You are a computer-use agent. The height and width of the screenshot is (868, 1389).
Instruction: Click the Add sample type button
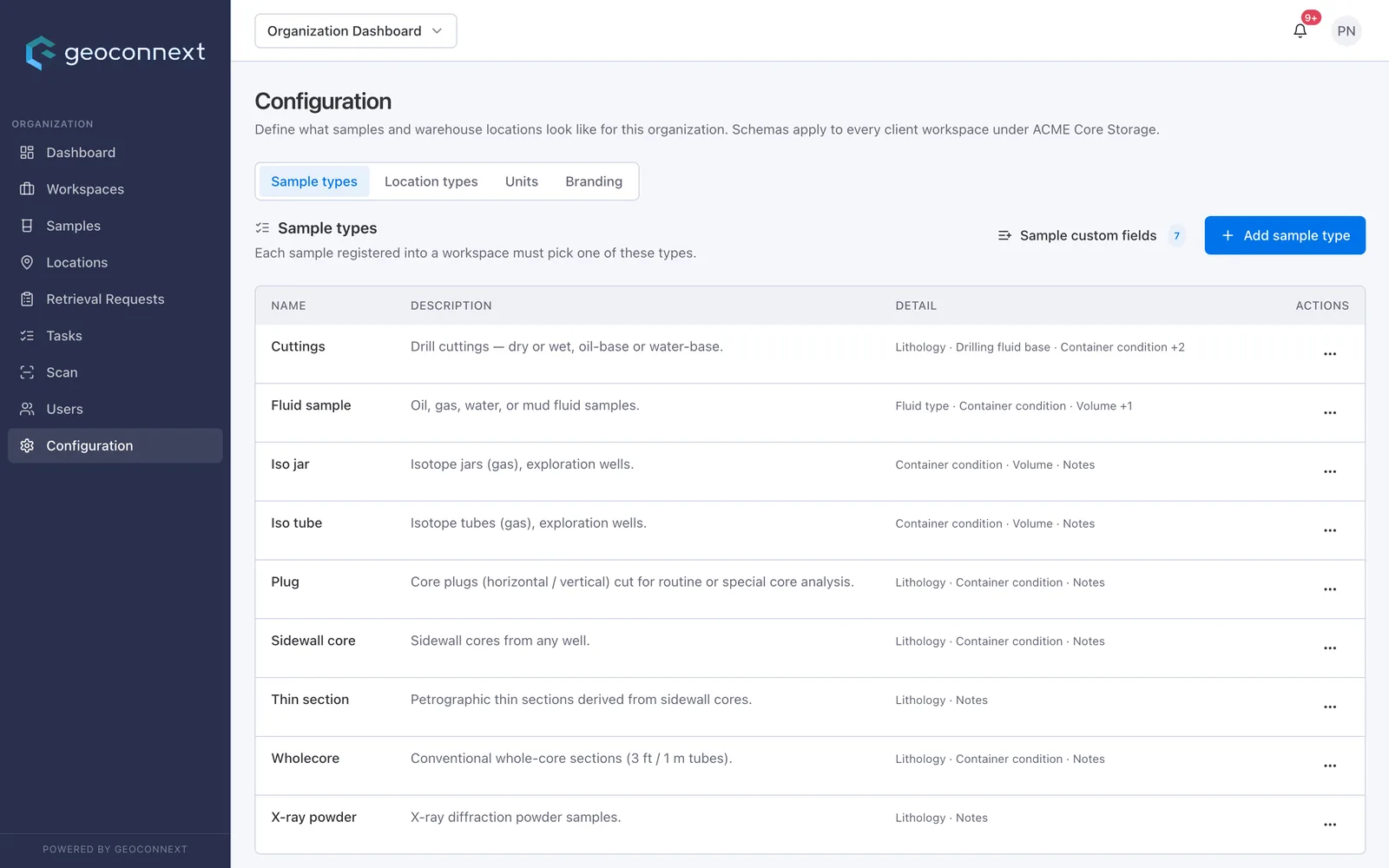coord(1285,235)
